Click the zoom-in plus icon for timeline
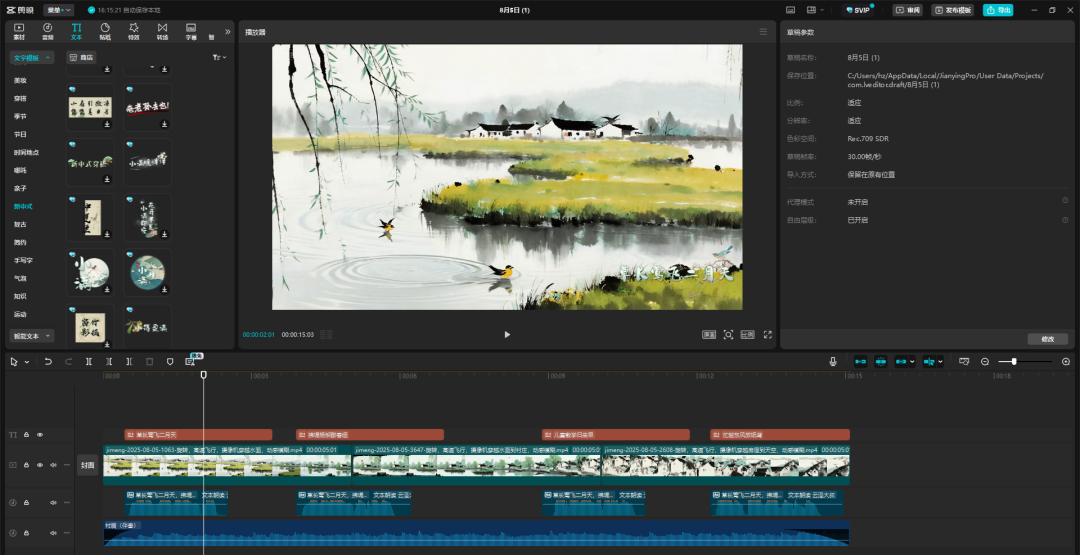The image size is (1080, 555). click(1066, 361)
